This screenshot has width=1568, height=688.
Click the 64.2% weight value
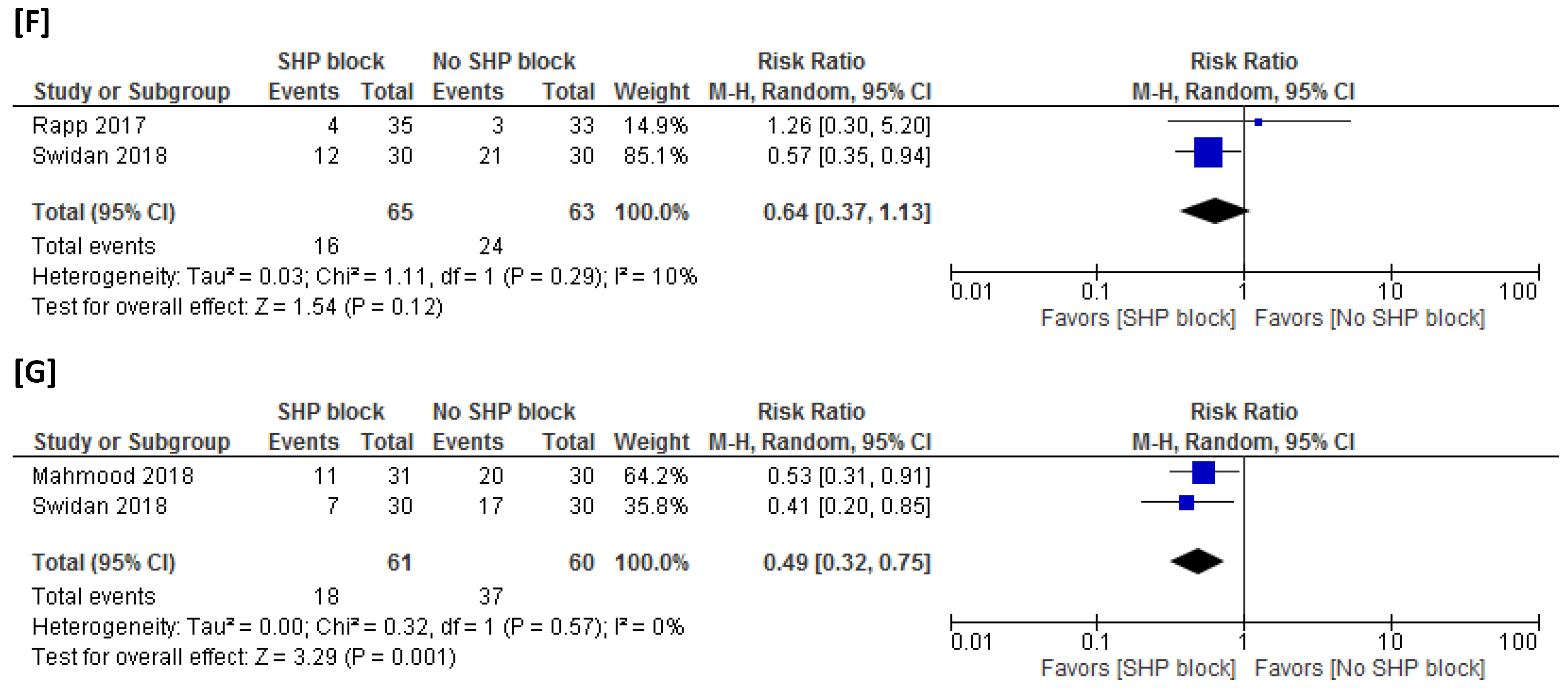pyautogui.click(x=655, y=476)
